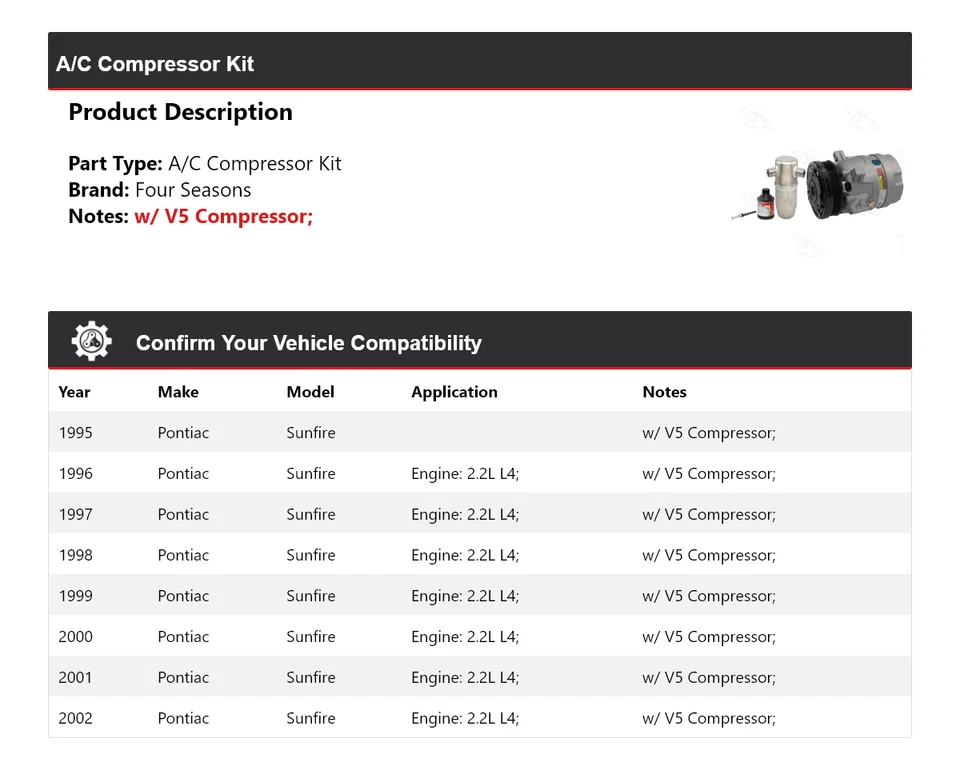The height and width of the screenshot is (770, 960).
Task: Click the red w/ V5 Compressor note
Action: pos(223,216)
